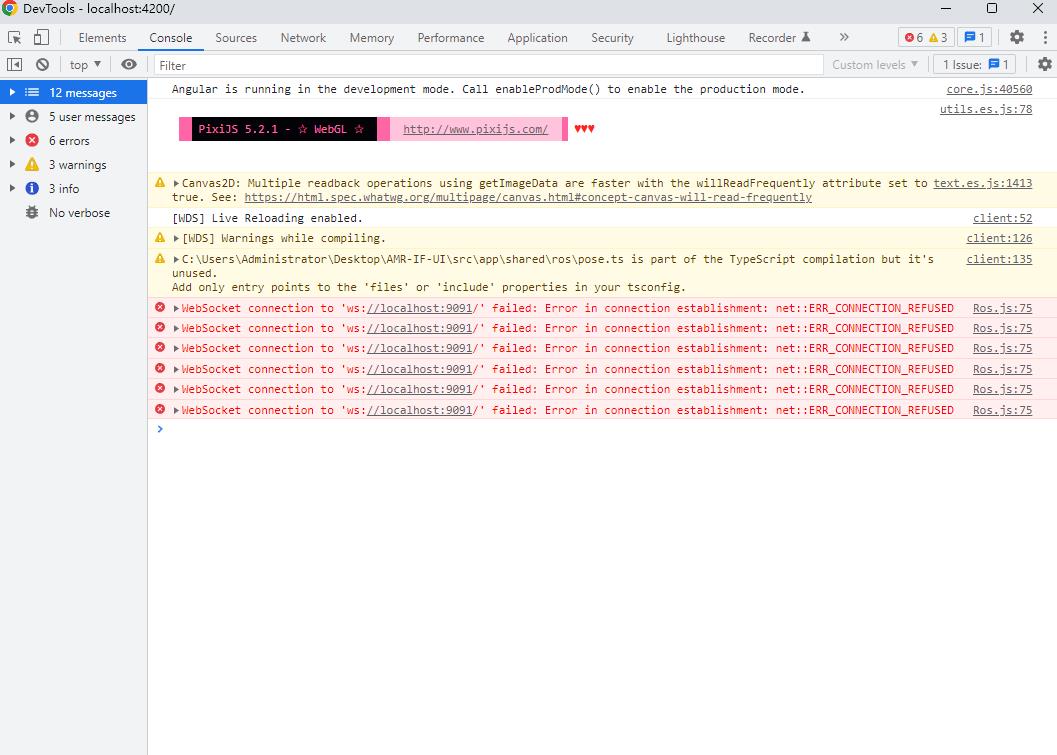Click the Recorder tab flask icon
The image size is (1057, 755).
point(806,37)
